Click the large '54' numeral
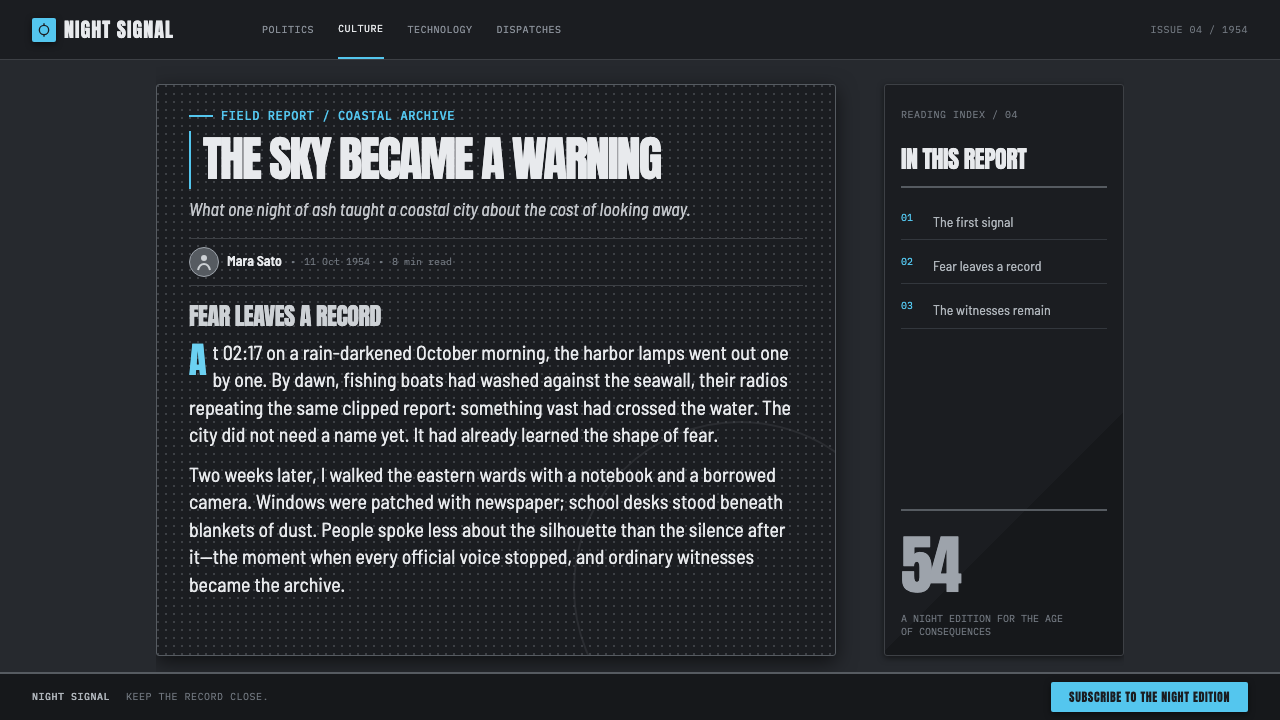Viewport: 1280px width, 720px height. [x=931, y=565]
